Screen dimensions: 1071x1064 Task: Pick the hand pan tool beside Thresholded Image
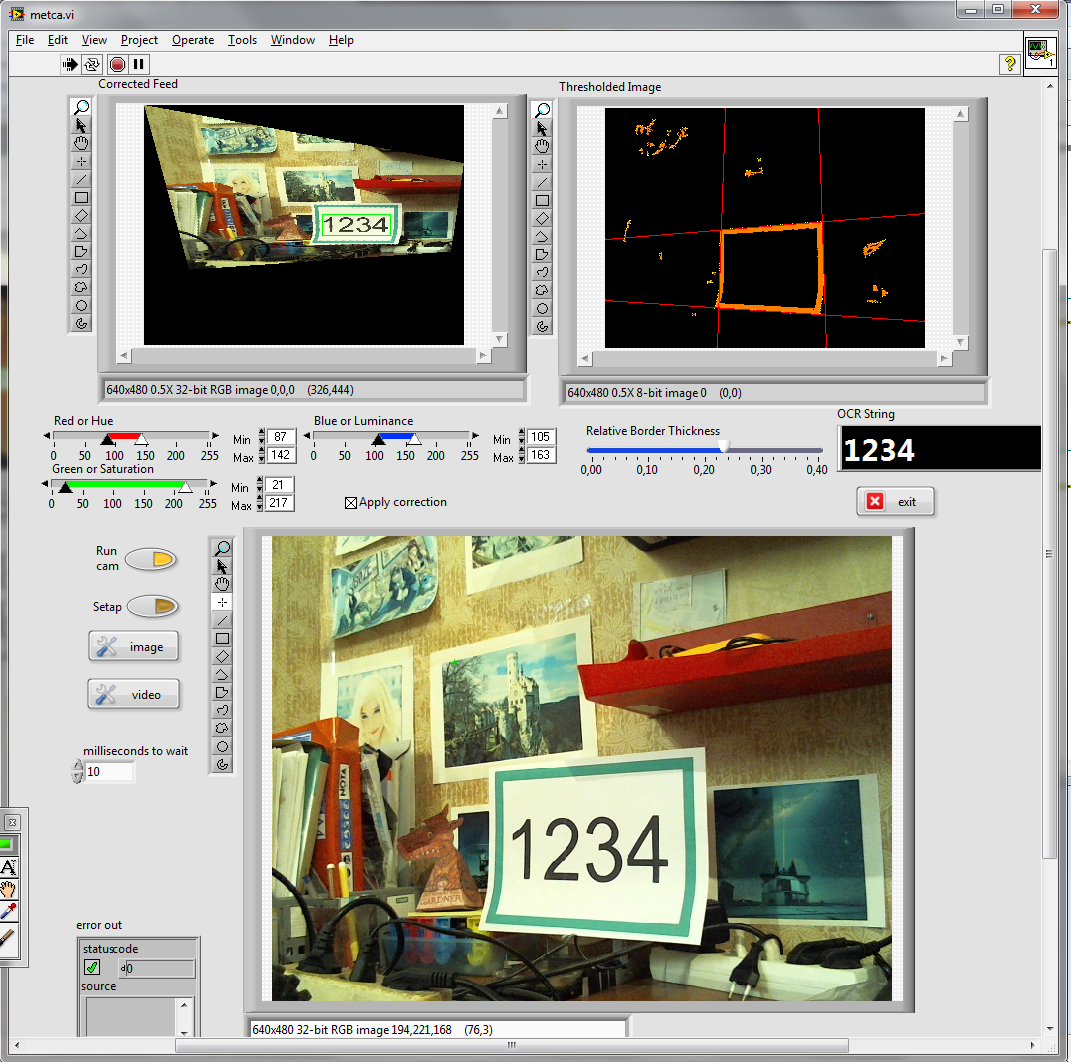coord(542,146)
